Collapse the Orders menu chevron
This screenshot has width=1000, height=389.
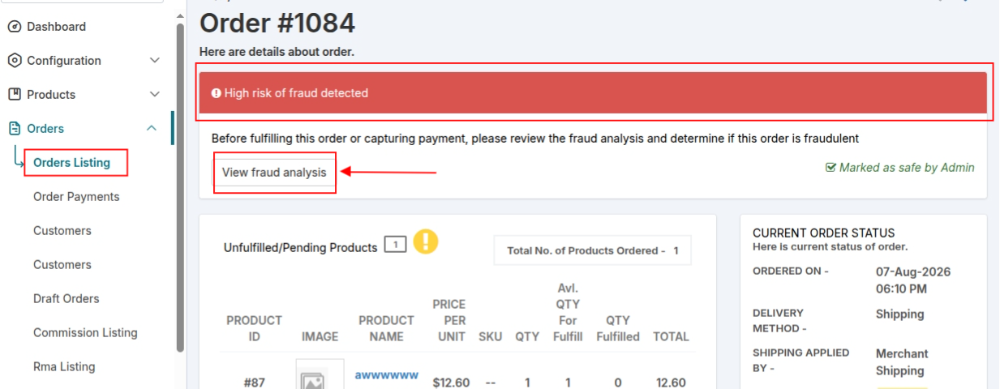[x=152, y=129]
